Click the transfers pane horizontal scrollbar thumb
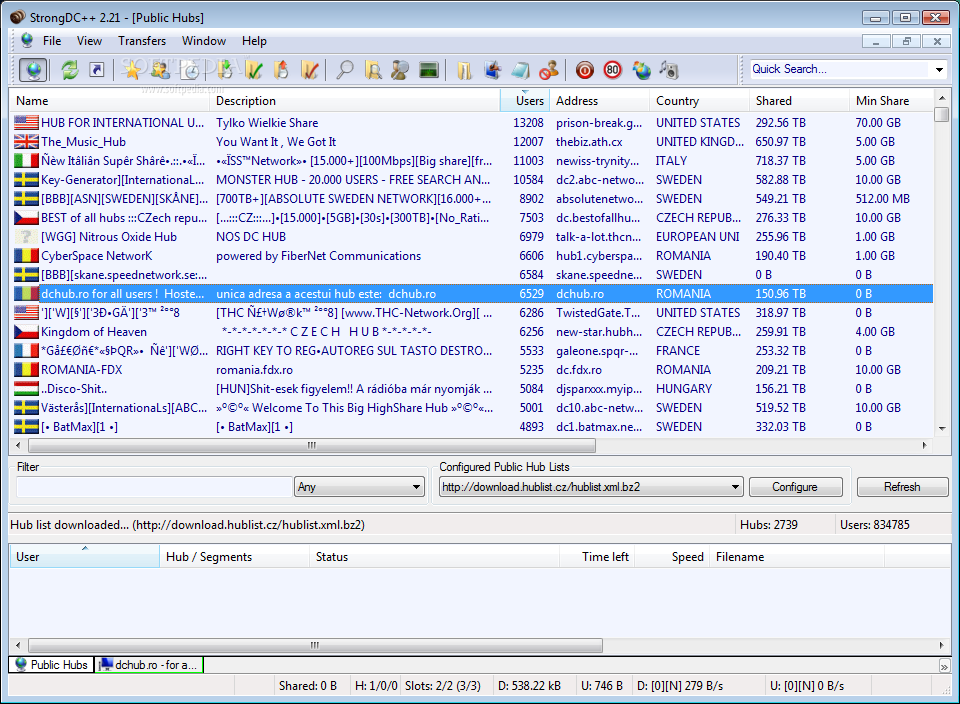The width and height of the screenshot is (960, 704). coord(315,645)
